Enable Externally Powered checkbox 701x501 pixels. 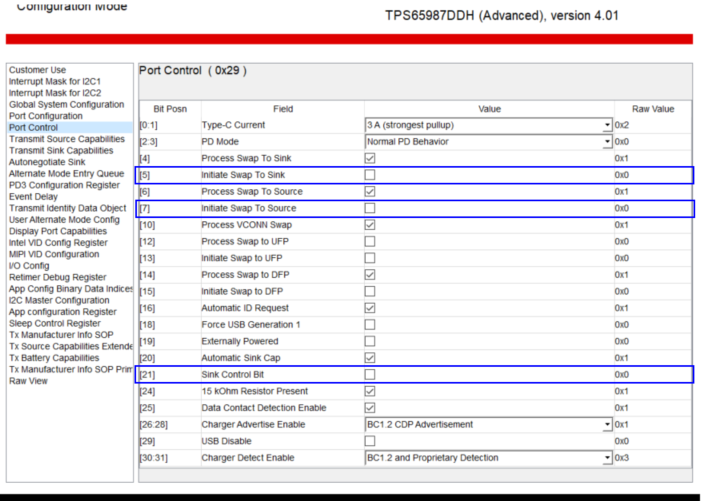point(370,341)
